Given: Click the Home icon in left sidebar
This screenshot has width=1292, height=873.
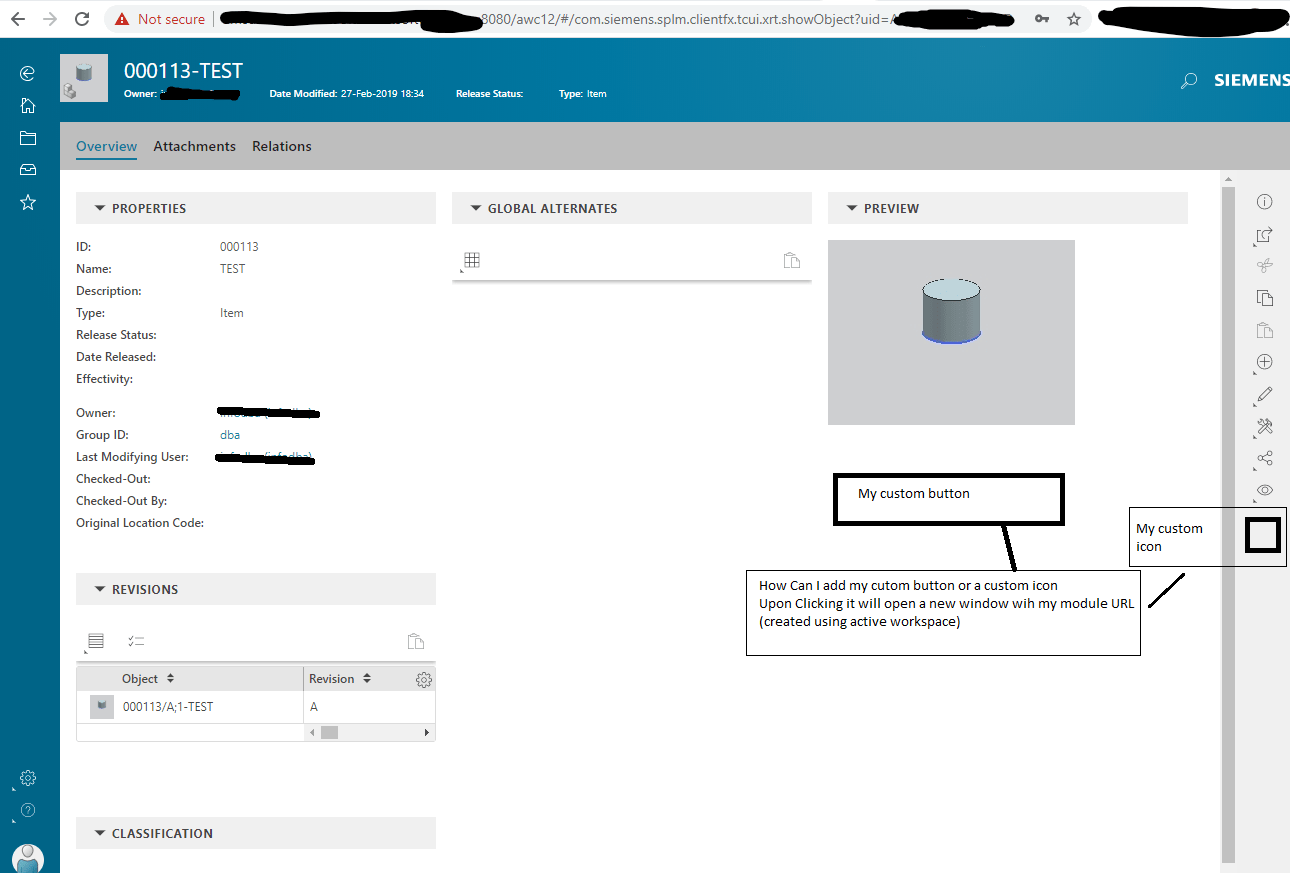Looking at the screenshot, I should point(27,105).
